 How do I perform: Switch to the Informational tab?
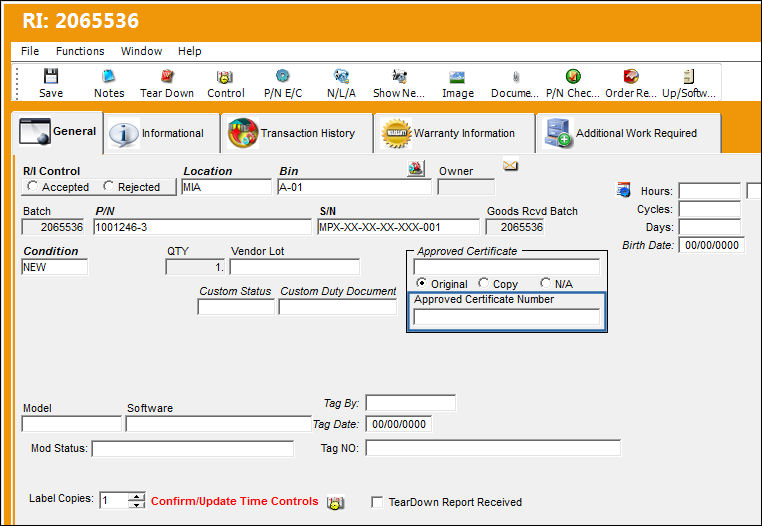coord(162,133)
